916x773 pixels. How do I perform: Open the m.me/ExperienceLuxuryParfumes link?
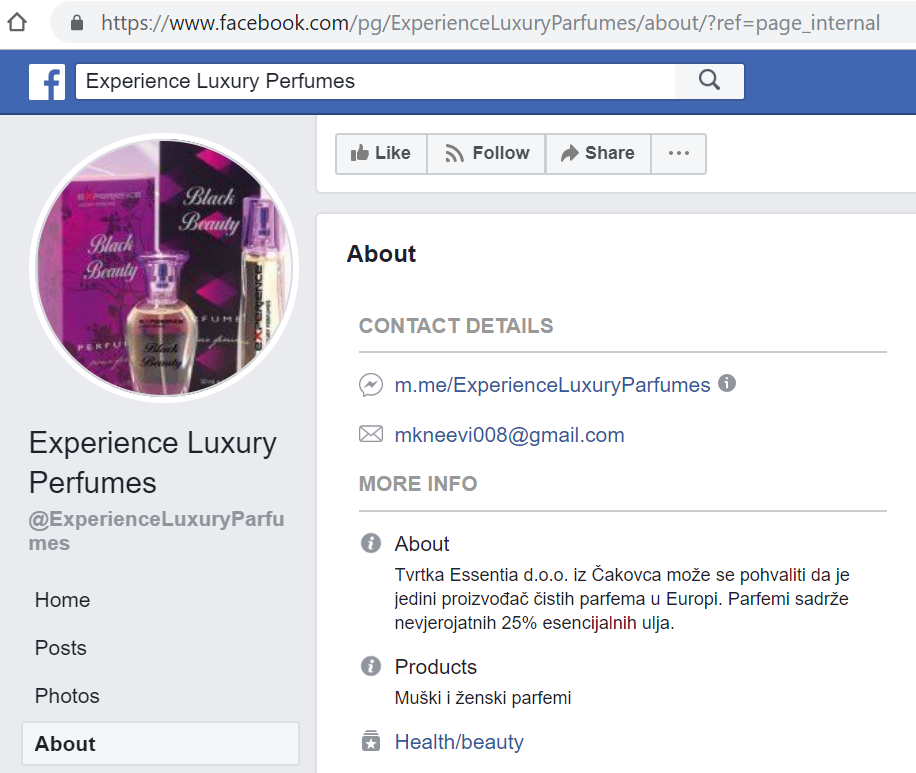552,385
